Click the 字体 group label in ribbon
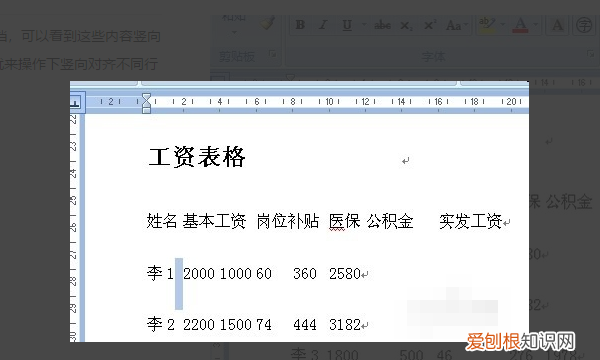 433,57
